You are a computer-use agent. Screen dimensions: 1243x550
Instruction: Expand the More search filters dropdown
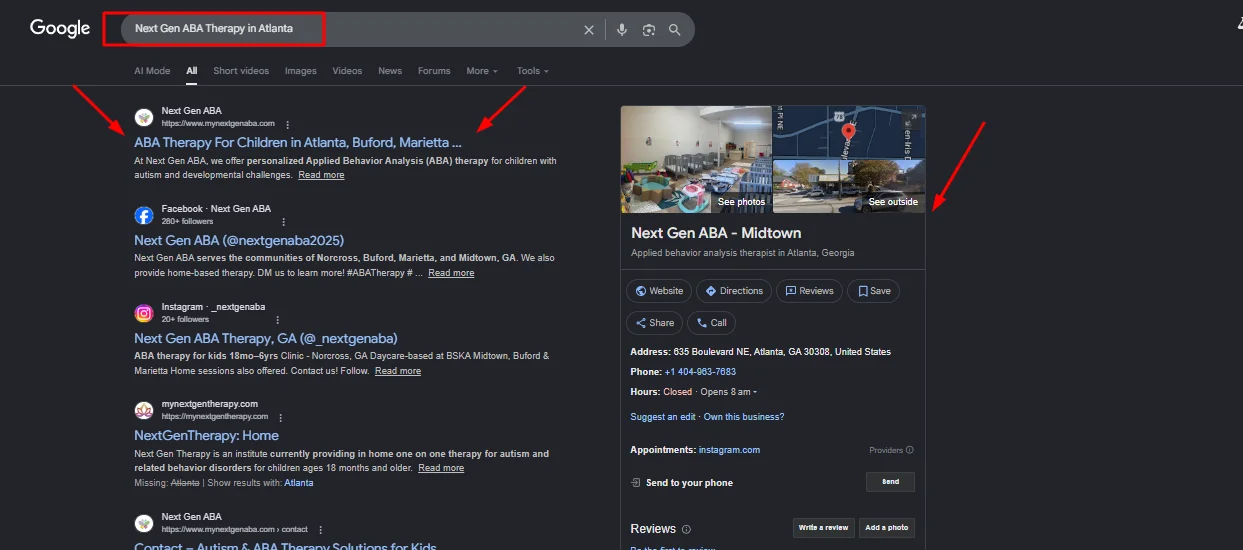[482, 71]
